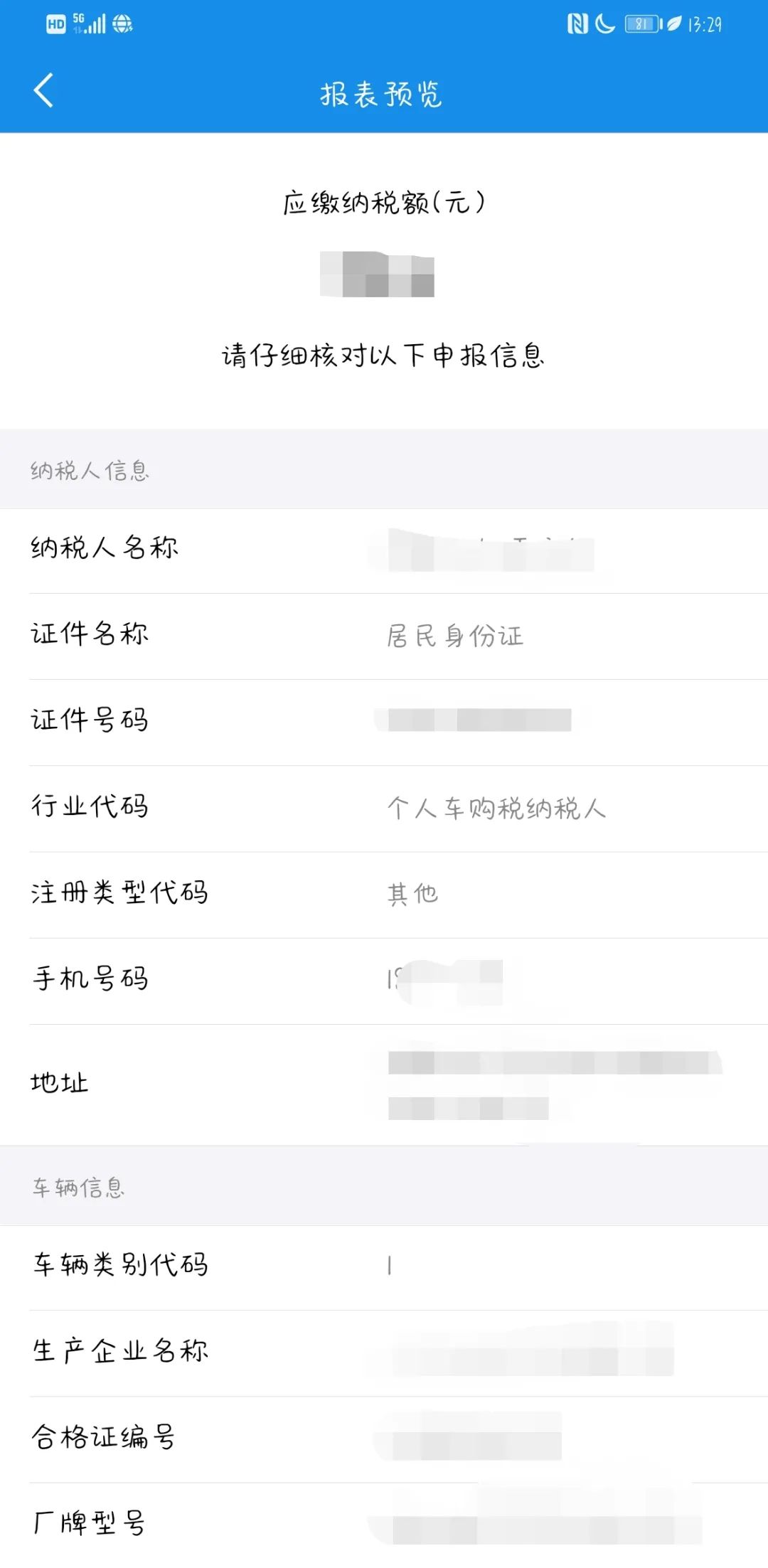This screenshot has height=1568, width=768.
Task: Tap the globe network icon
Action: click(x=122, y=24)
